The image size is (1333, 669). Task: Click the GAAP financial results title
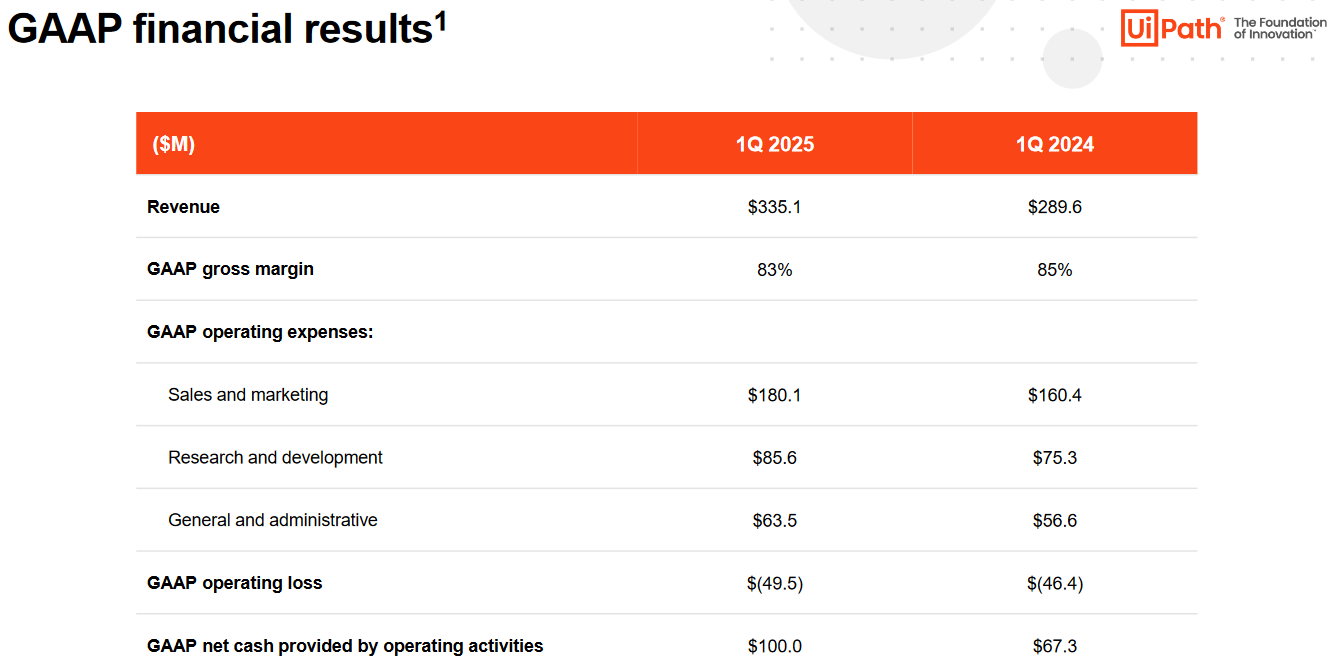pos(227,28)
